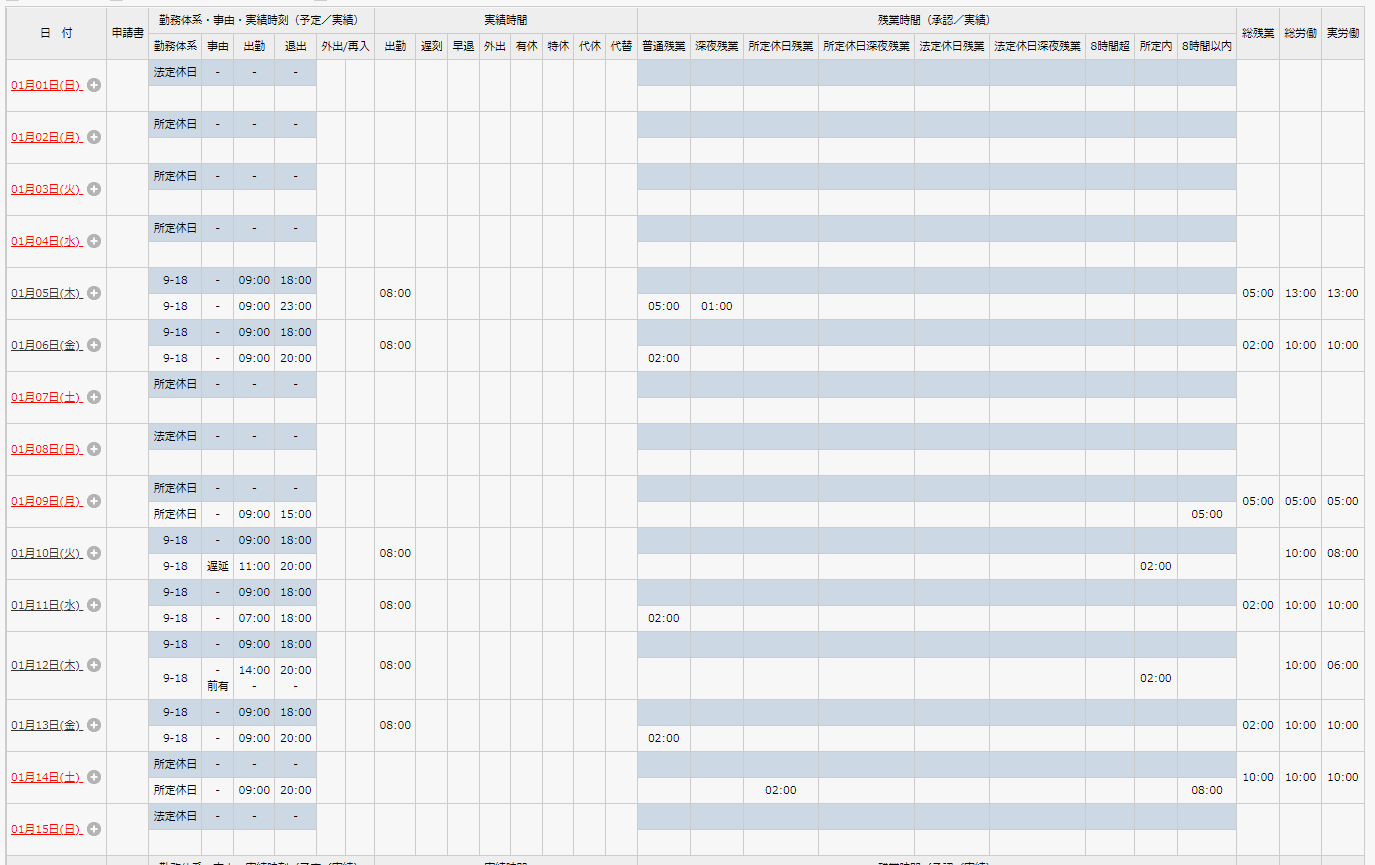The width and height of the screenshot is (1375, 865).
Task: Select the 23:00 clock-out time cell
Action: [295, 306]
